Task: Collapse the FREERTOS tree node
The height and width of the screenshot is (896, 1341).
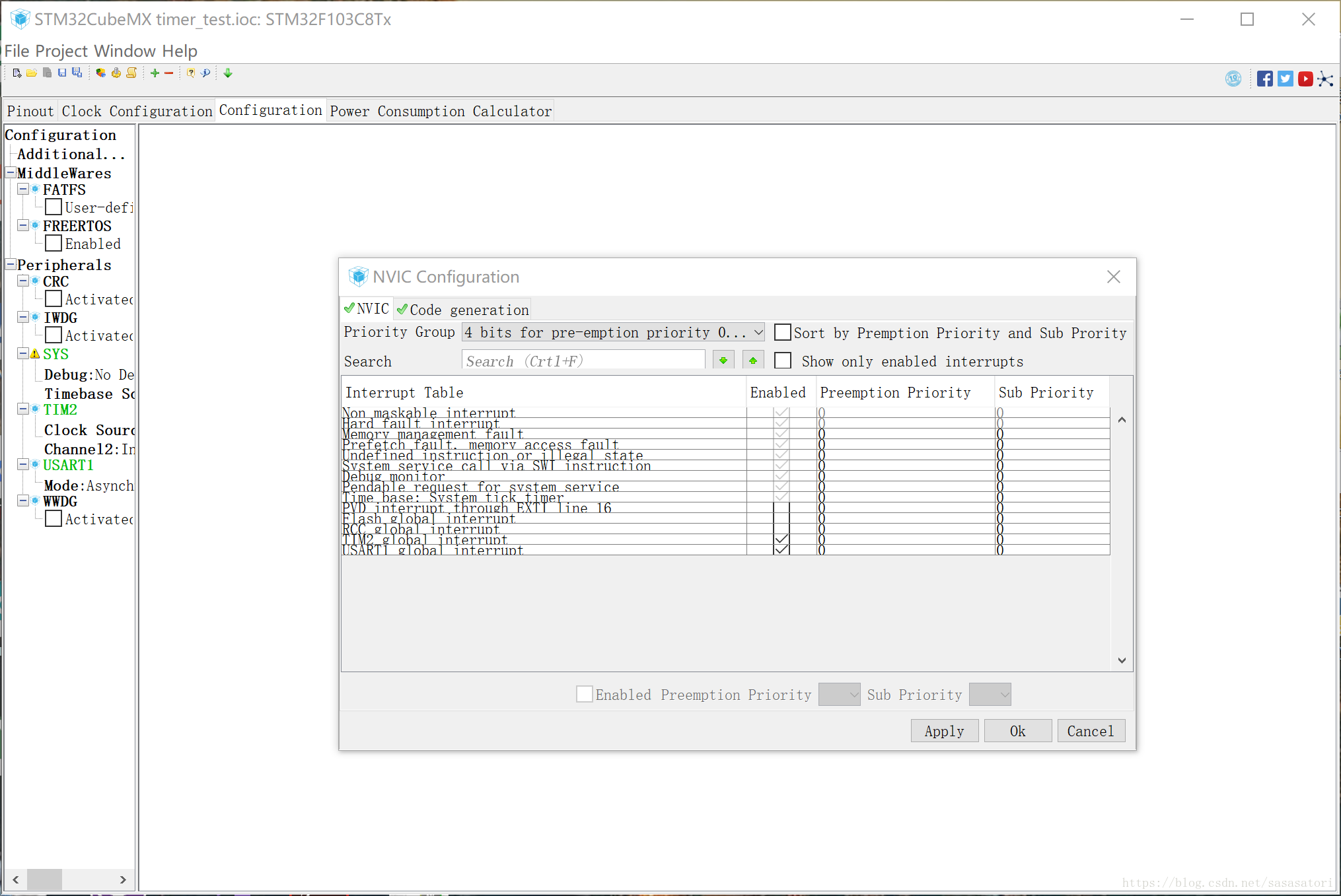Action: pyautogui.click(x=23, y=225)
